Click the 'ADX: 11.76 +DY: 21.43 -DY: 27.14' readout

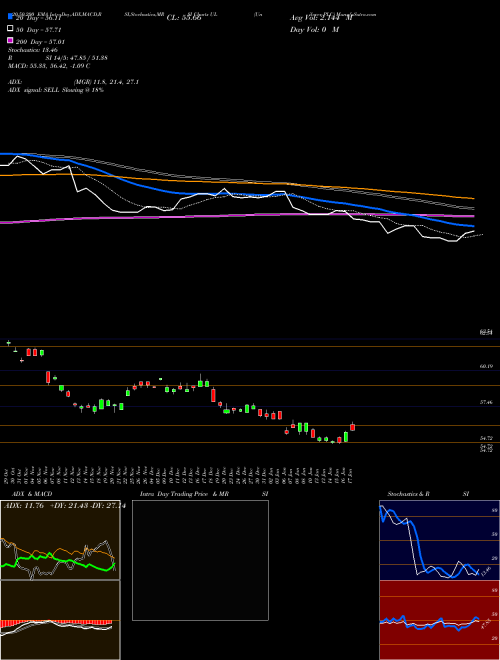coord(65,506)
